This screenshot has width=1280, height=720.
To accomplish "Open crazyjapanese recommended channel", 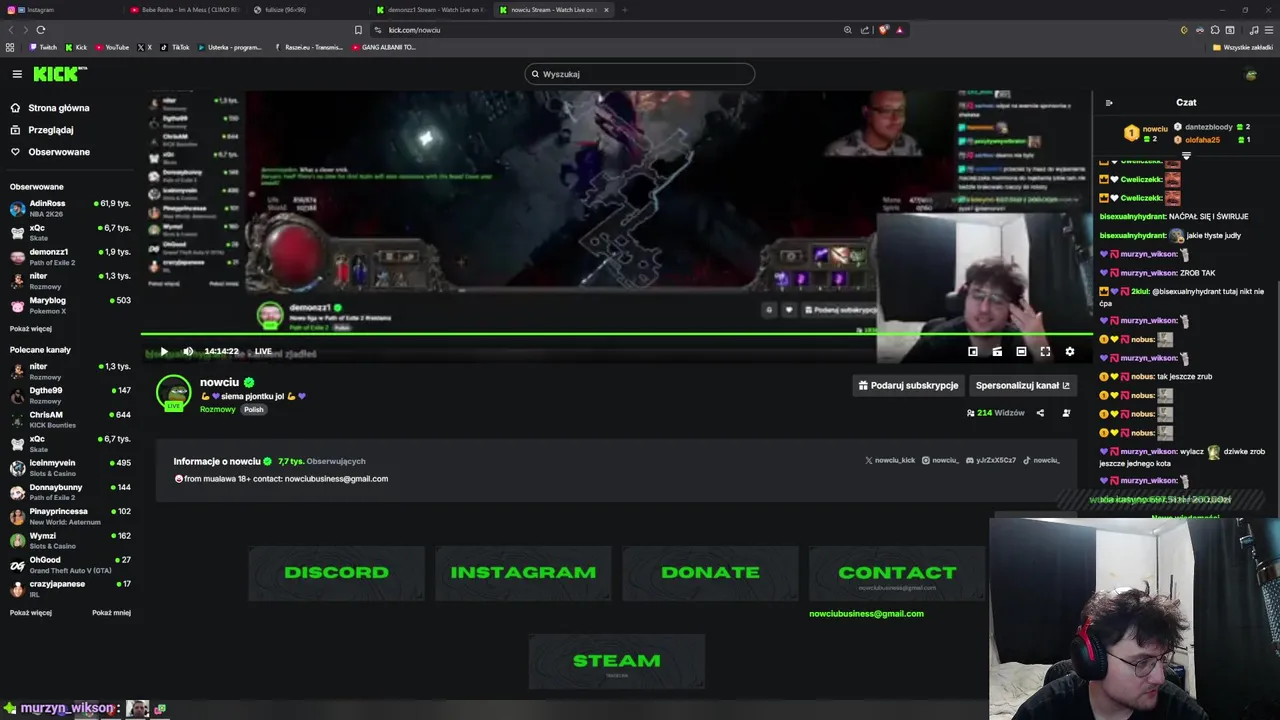I will pos(68,588).
